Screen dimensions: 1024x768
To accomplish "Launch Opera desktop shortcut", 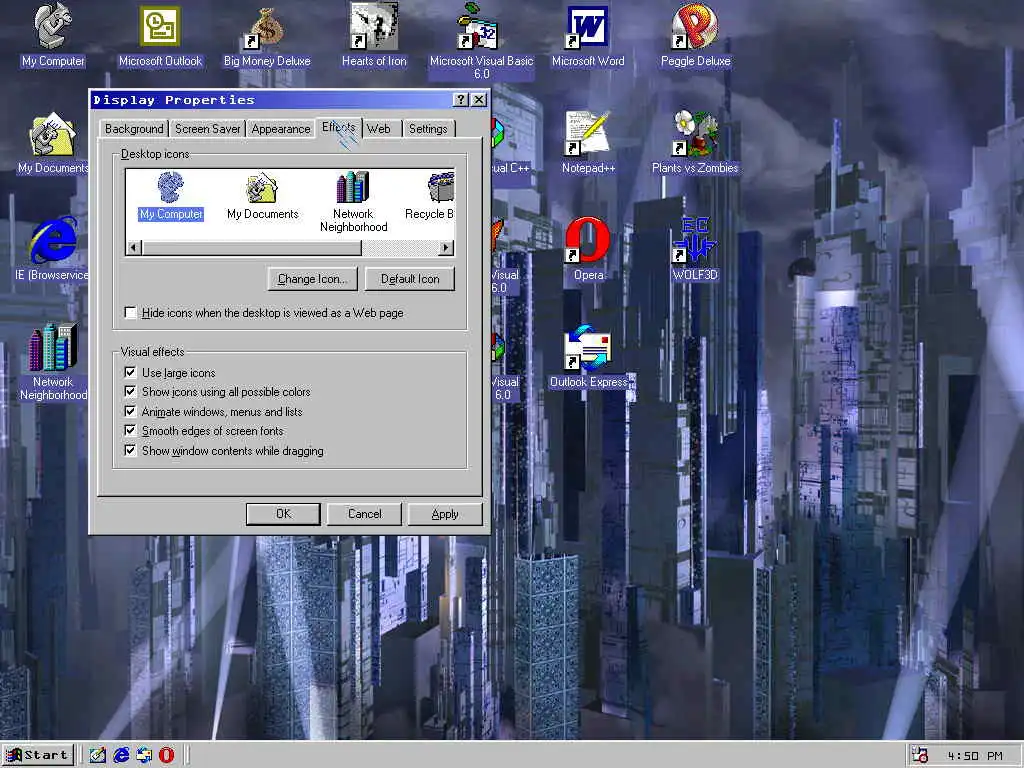I will [x=588, y=249].
